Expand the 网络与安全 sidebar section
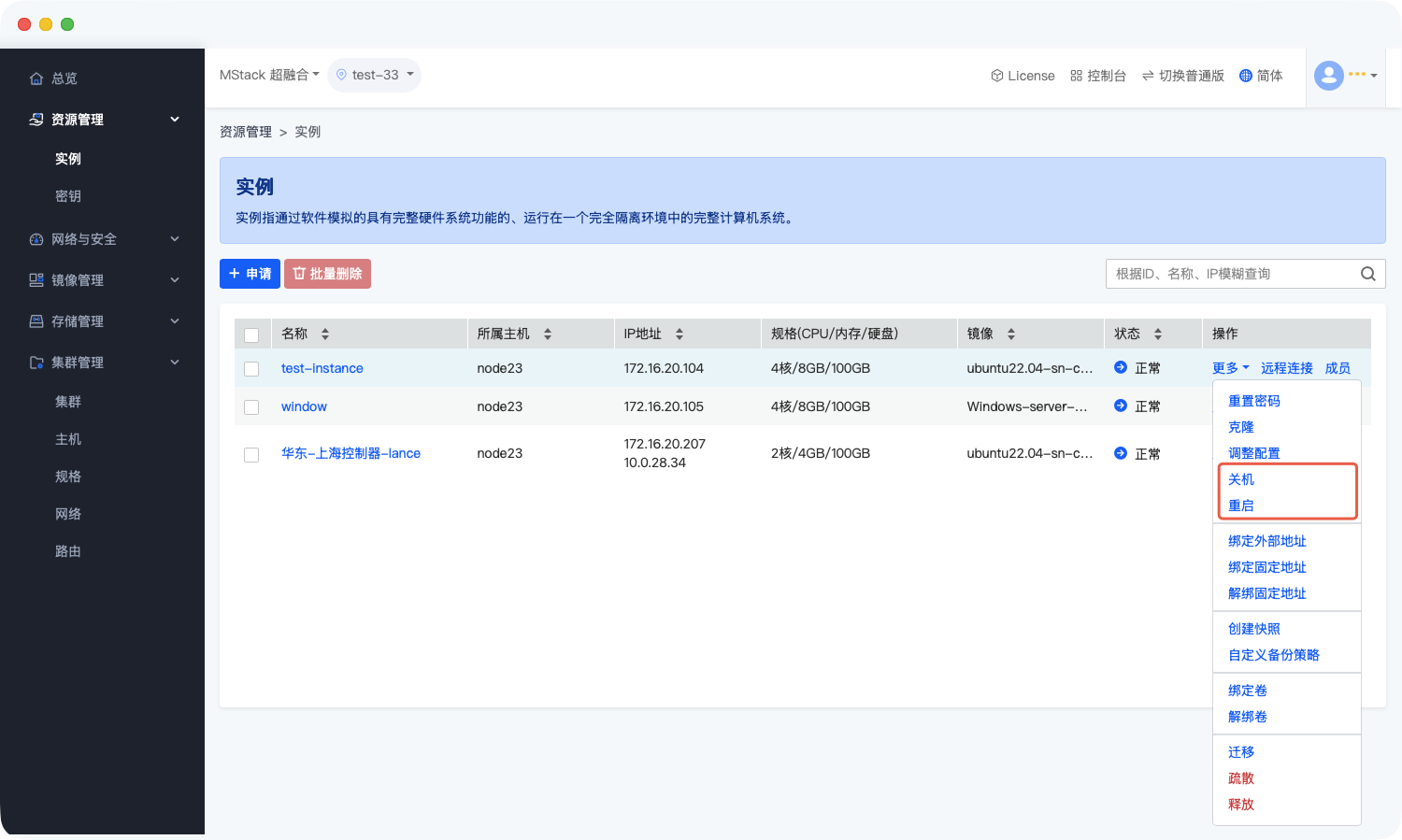 coord(174,239)
